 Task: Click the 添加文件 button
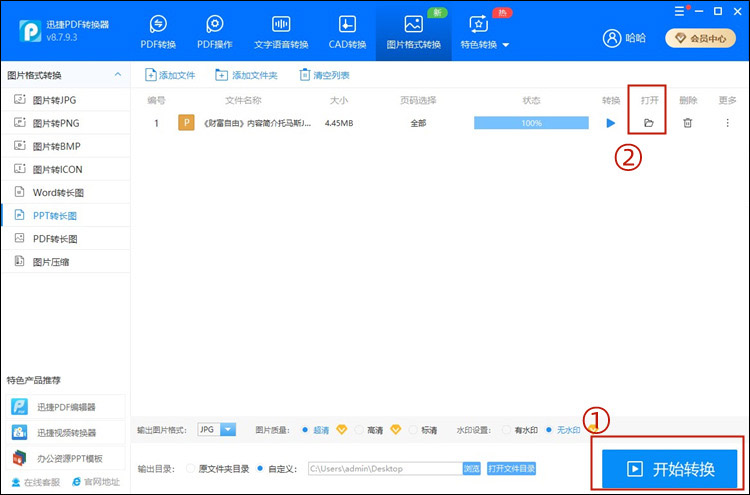point(170,75)
